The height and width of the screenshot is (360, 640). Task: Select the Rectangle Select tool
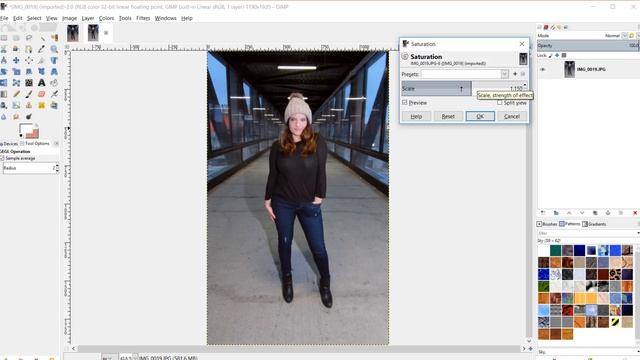(x=4, y=38)
